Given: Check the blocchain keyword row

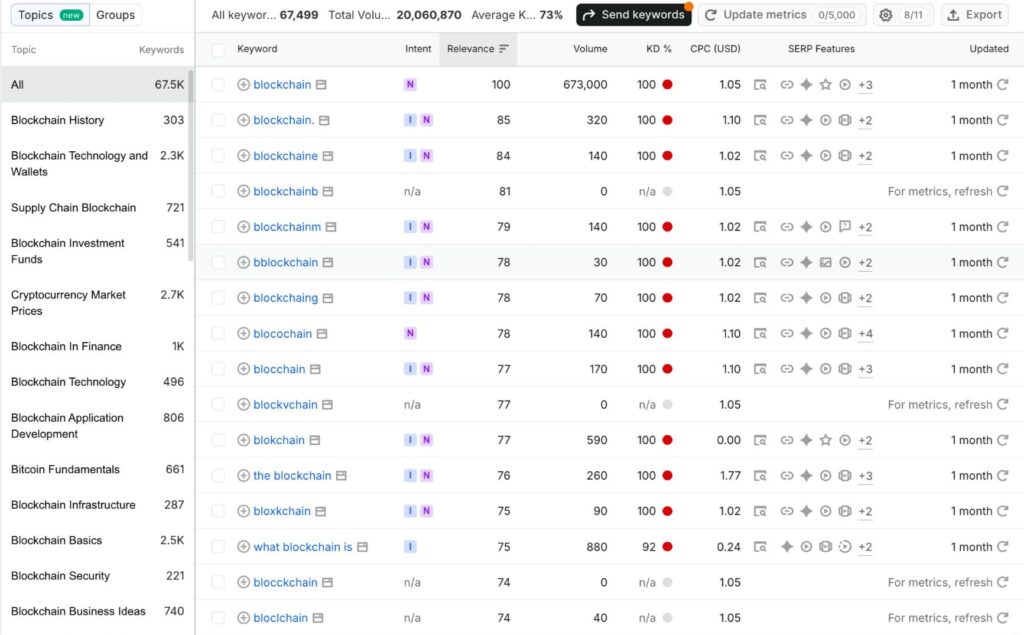Looking at the screenshot, I should [218, 368].
